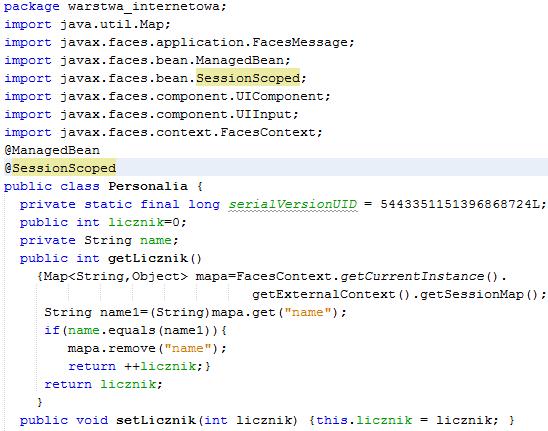The height and width of the screenshot is (431, 548).
Task: Click the serialVersionUID field name
Action: pyautogui.click(x=293, y=204)
